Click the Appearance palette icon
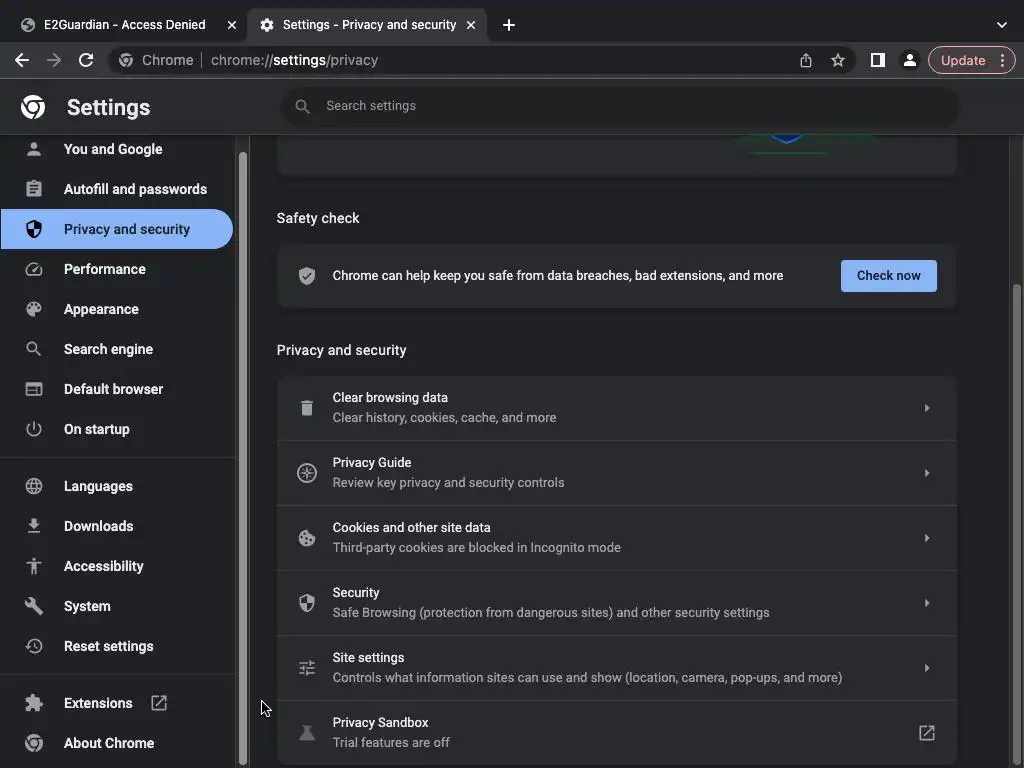 tap(34, 309)
